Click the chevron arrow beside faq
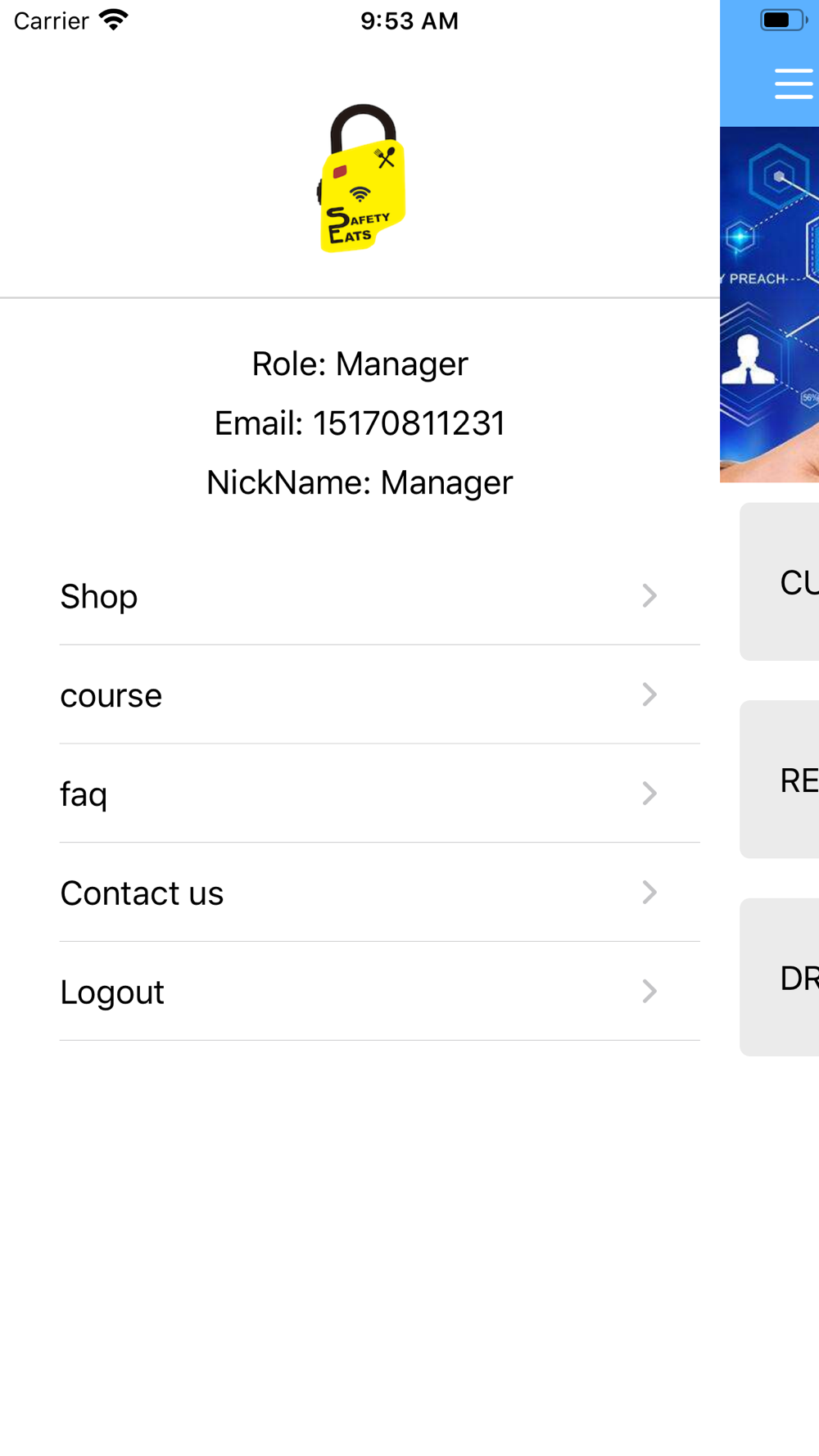Screen dimensions: 819x1456 pyautogui.click(x=649, y=793)
